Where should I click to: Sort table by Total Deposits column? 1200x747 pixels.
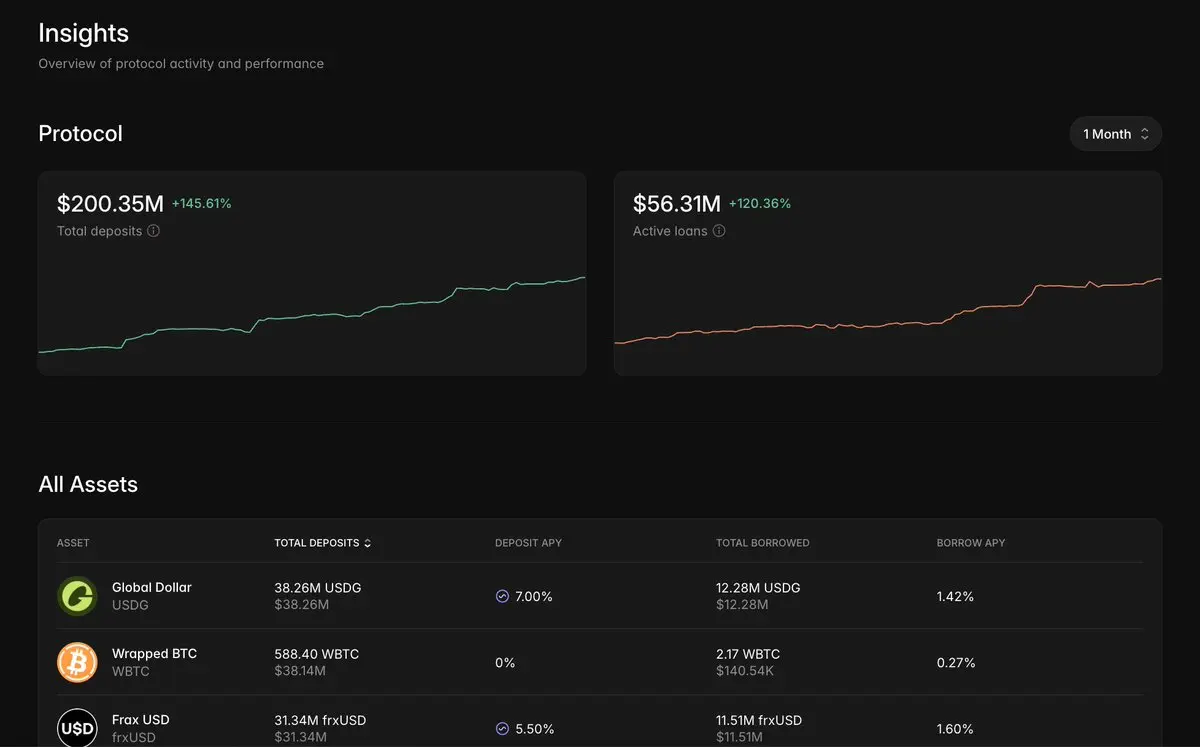pos(322,543)
